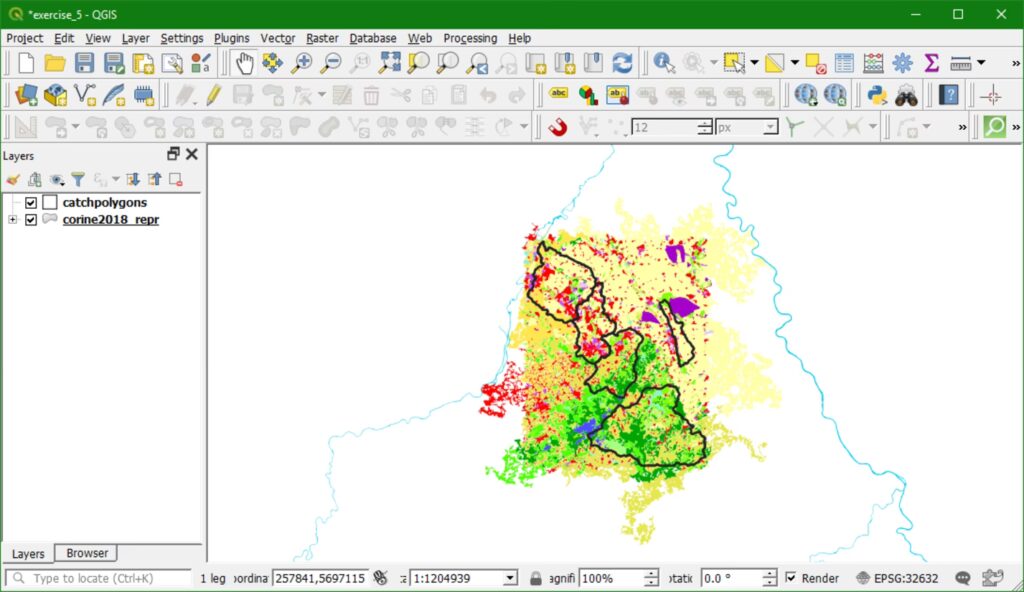The width and height of the screenshot is (1024, 592).
Task: Select the Pan Map hand tool
Action: pos(244,63)
